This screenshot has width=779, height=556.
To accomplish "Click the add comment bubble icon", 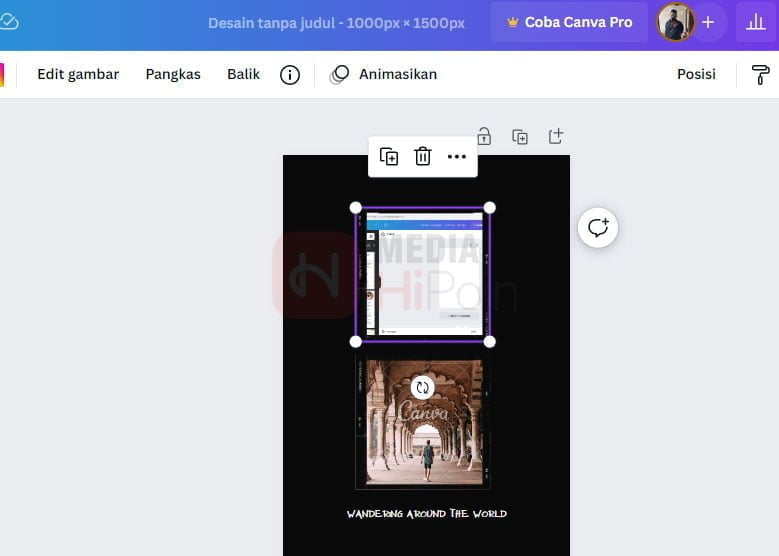I will point(598,228).
